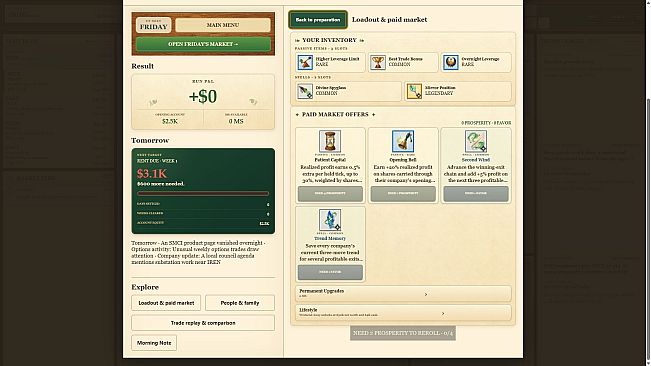Expand the Permanent Upgrades section

403,293
